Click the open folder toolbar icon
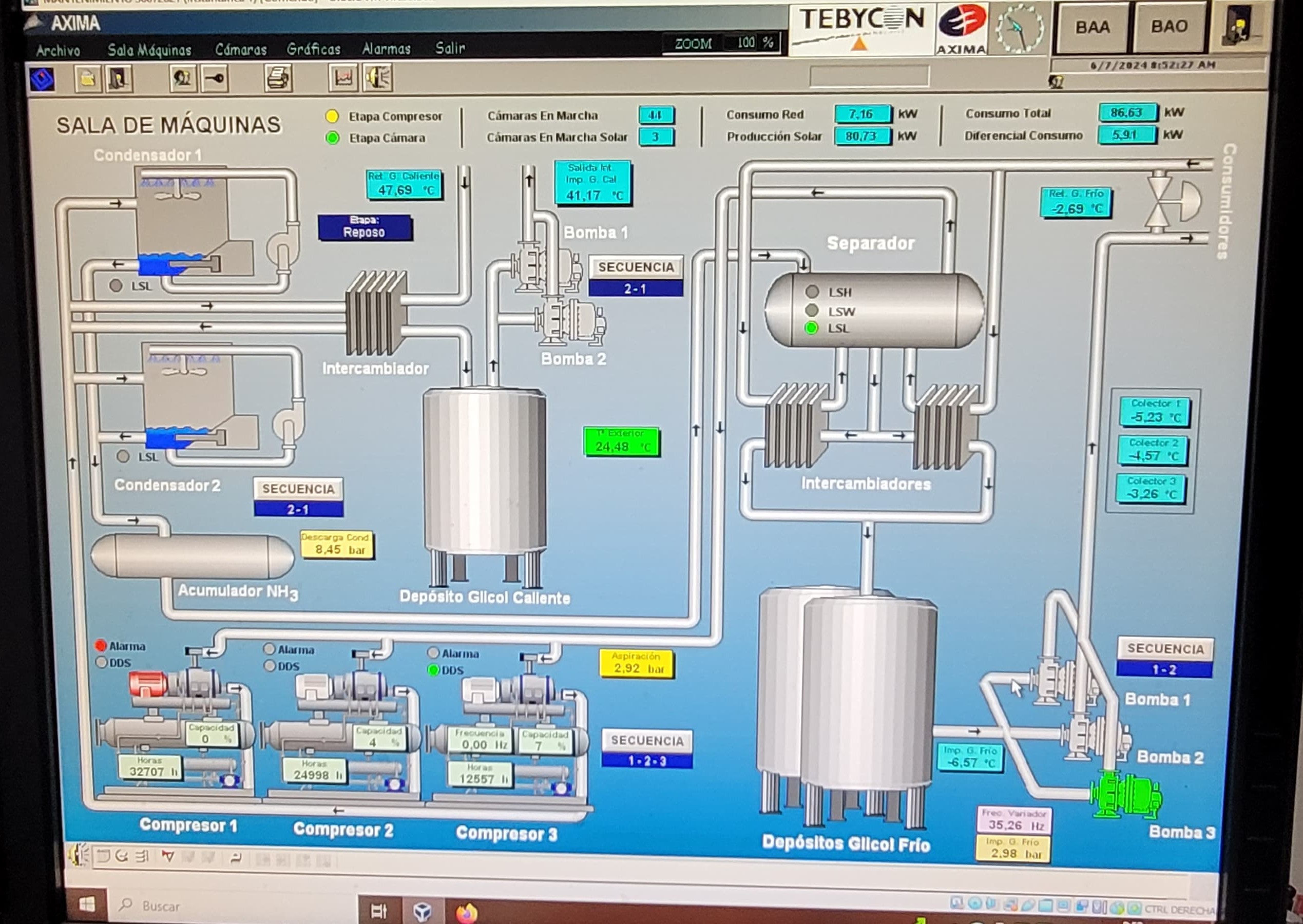 88,79
